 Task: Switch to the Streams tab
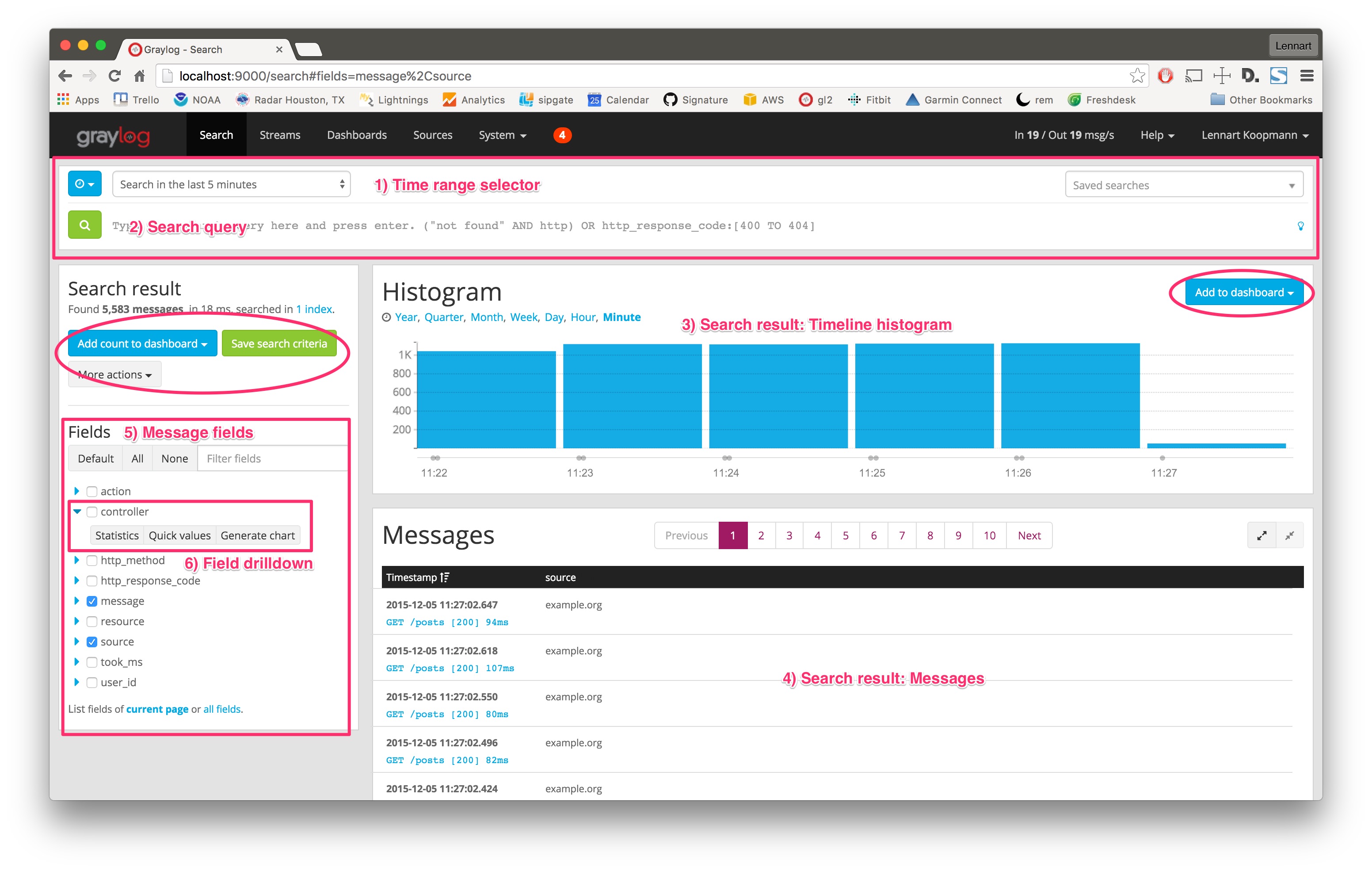pyautogui.click(x=280, y=135)
